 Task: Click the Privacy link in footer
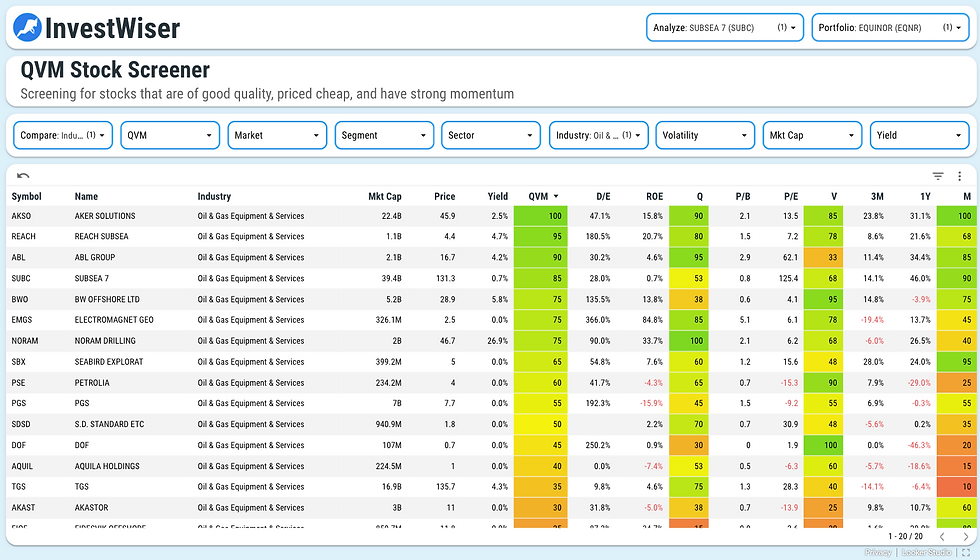click(878, 552)
